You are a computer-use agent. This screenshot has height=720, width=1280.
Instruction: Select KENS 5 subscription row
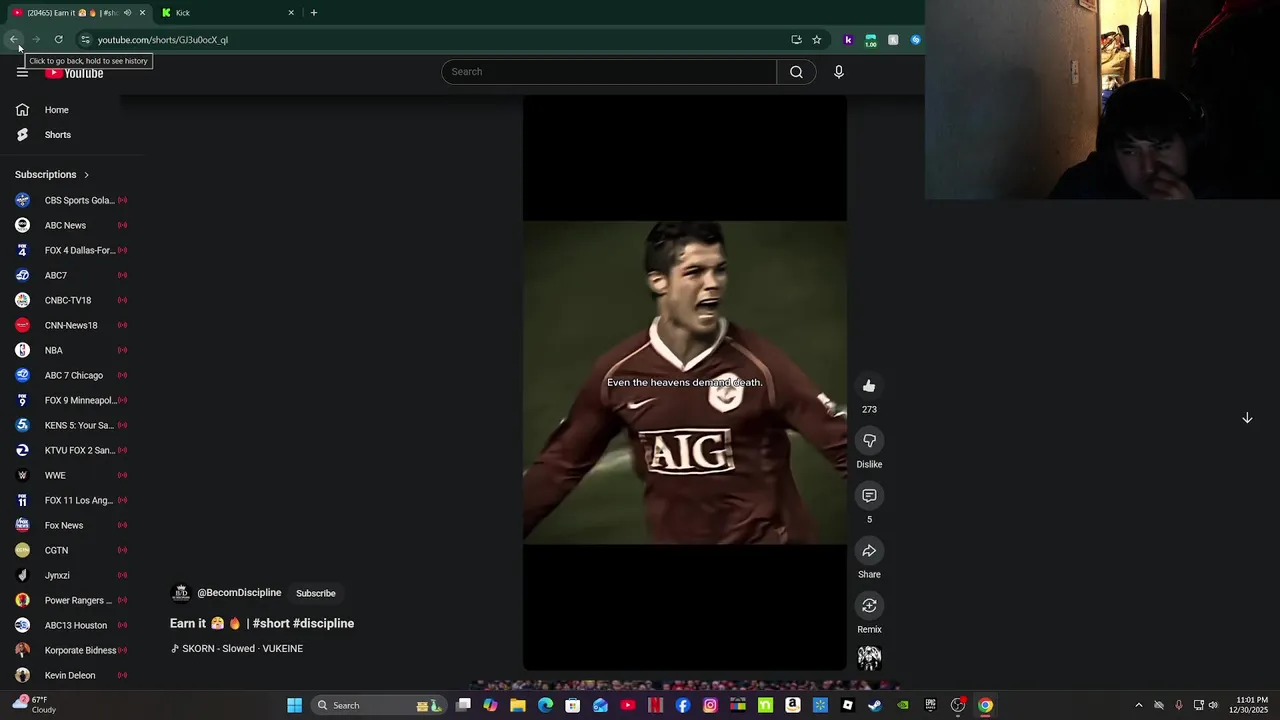pos(71,425)
